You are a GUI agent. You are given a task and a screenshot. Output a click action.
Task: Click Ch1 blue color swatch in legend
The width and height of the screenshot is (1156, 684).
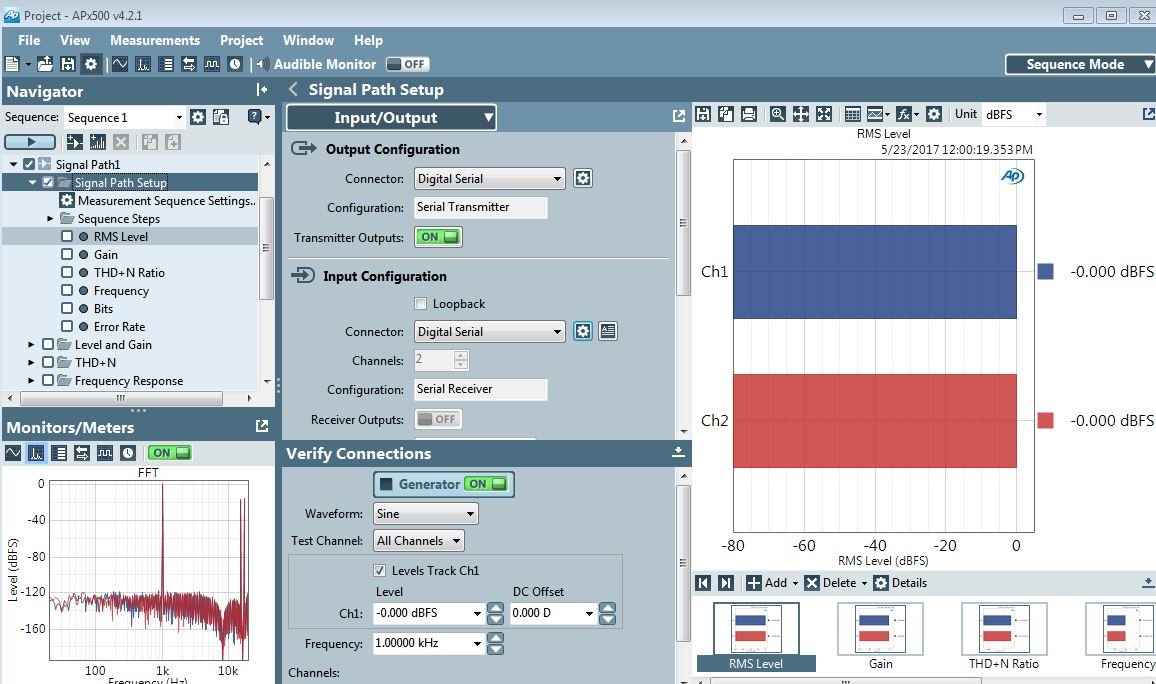(x=1045, y=271)
